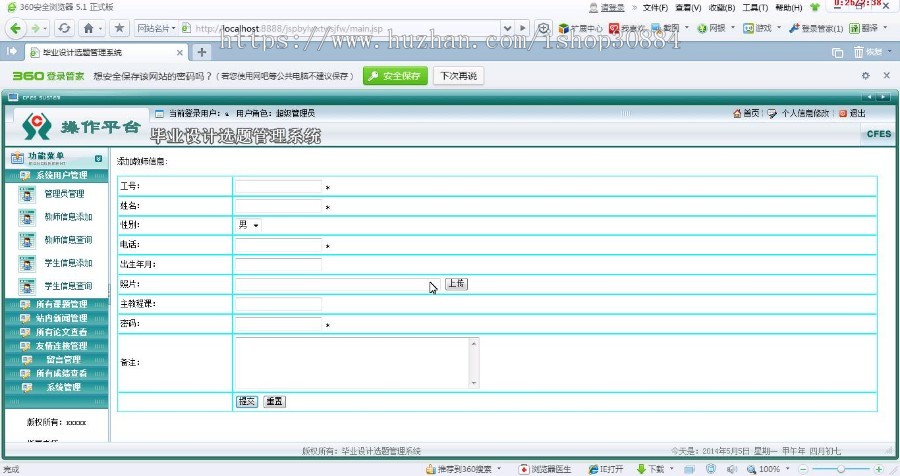The width and height of the screenshot is (900, 476).
Task: Open the 帮助(H) menu
Action: (788, 8)
